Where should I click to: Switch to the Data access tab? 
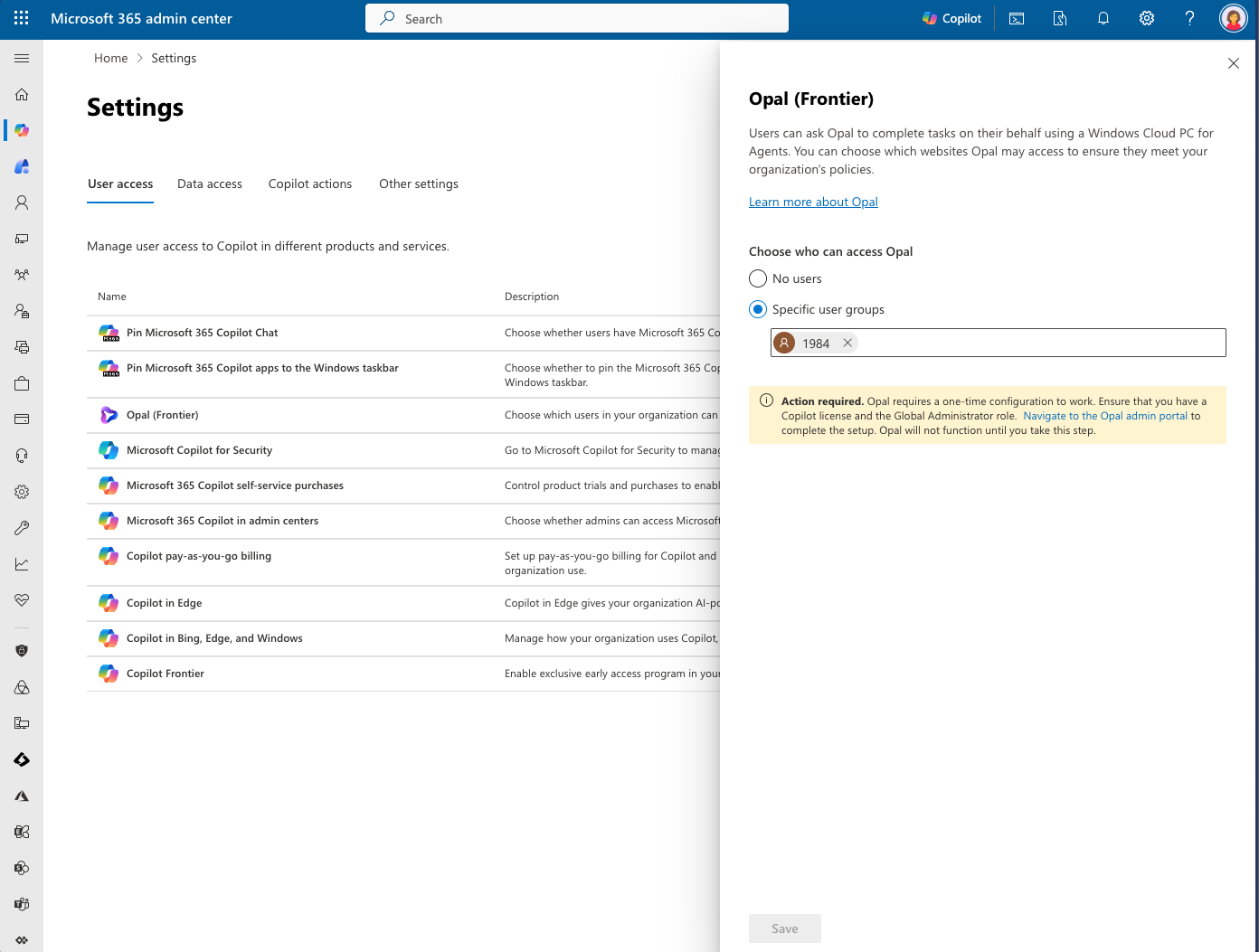pyautogui.click(x=210, y=184)
